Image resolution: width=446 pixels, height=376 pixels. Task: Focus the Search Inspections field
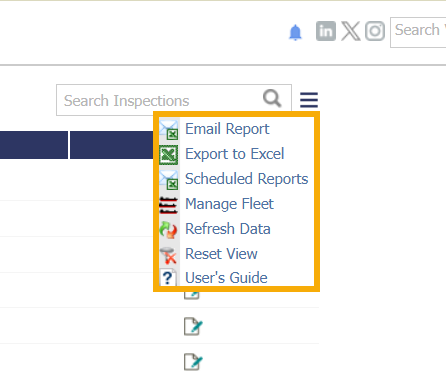click(174, 100)
